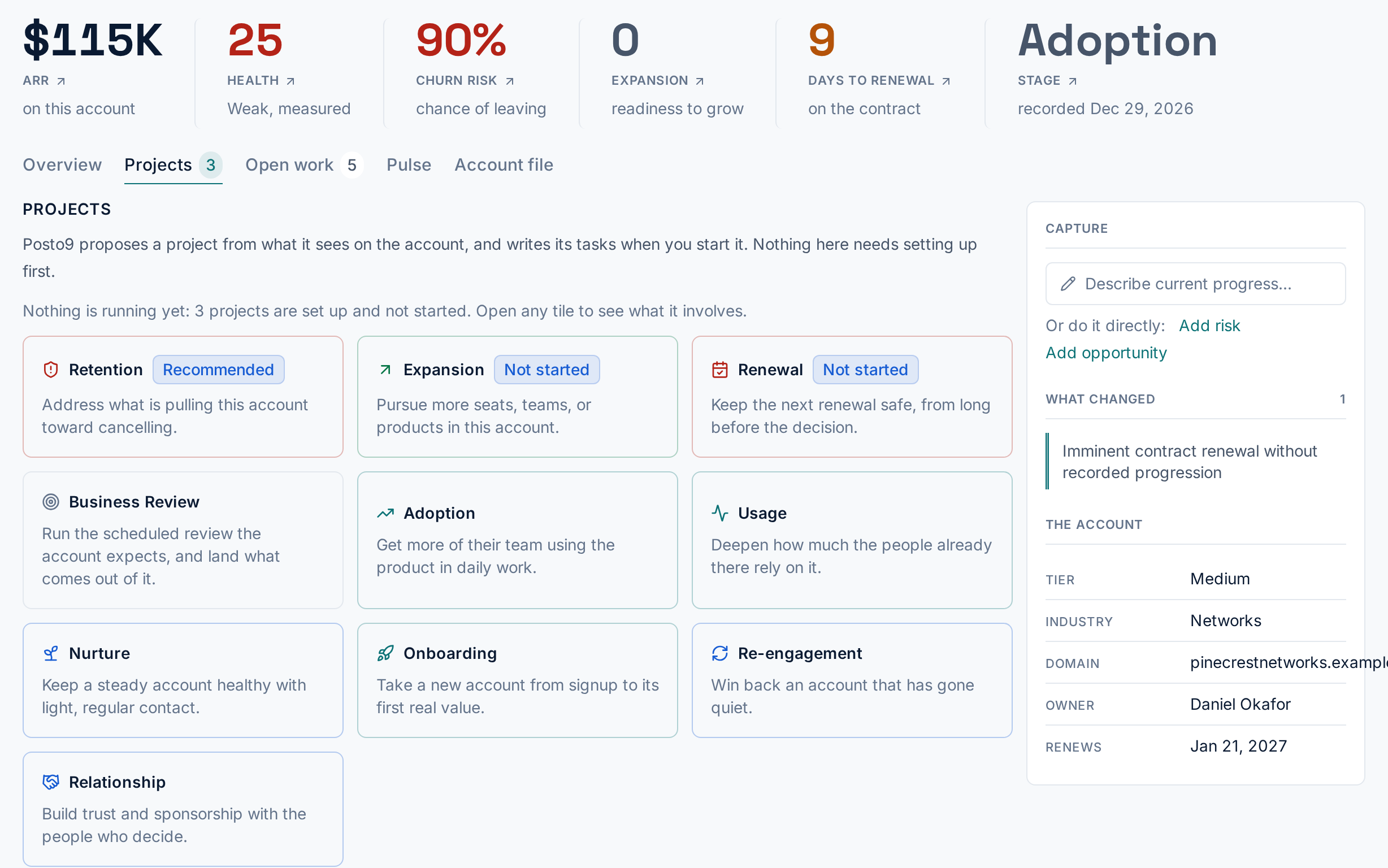Click the Adoption trending-up icon

point(385,513)
